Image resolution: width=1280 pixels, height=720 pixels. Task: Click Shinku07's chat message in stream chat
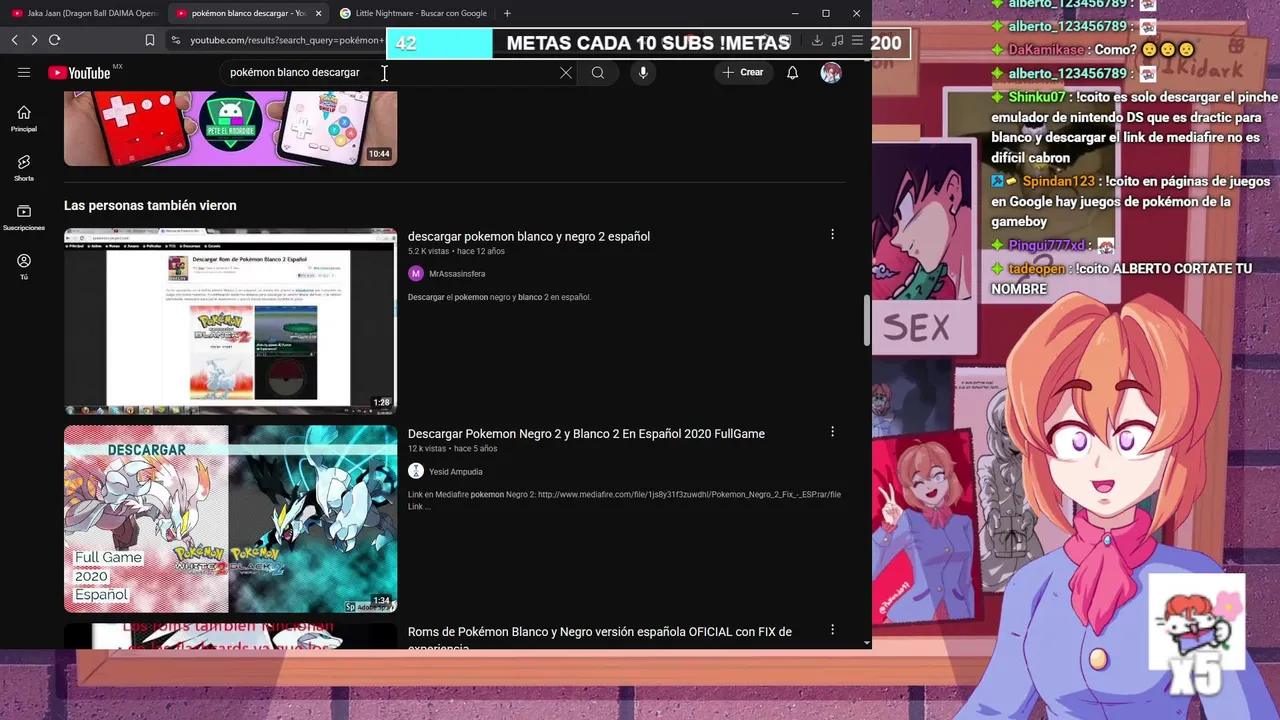[1135, 127]
